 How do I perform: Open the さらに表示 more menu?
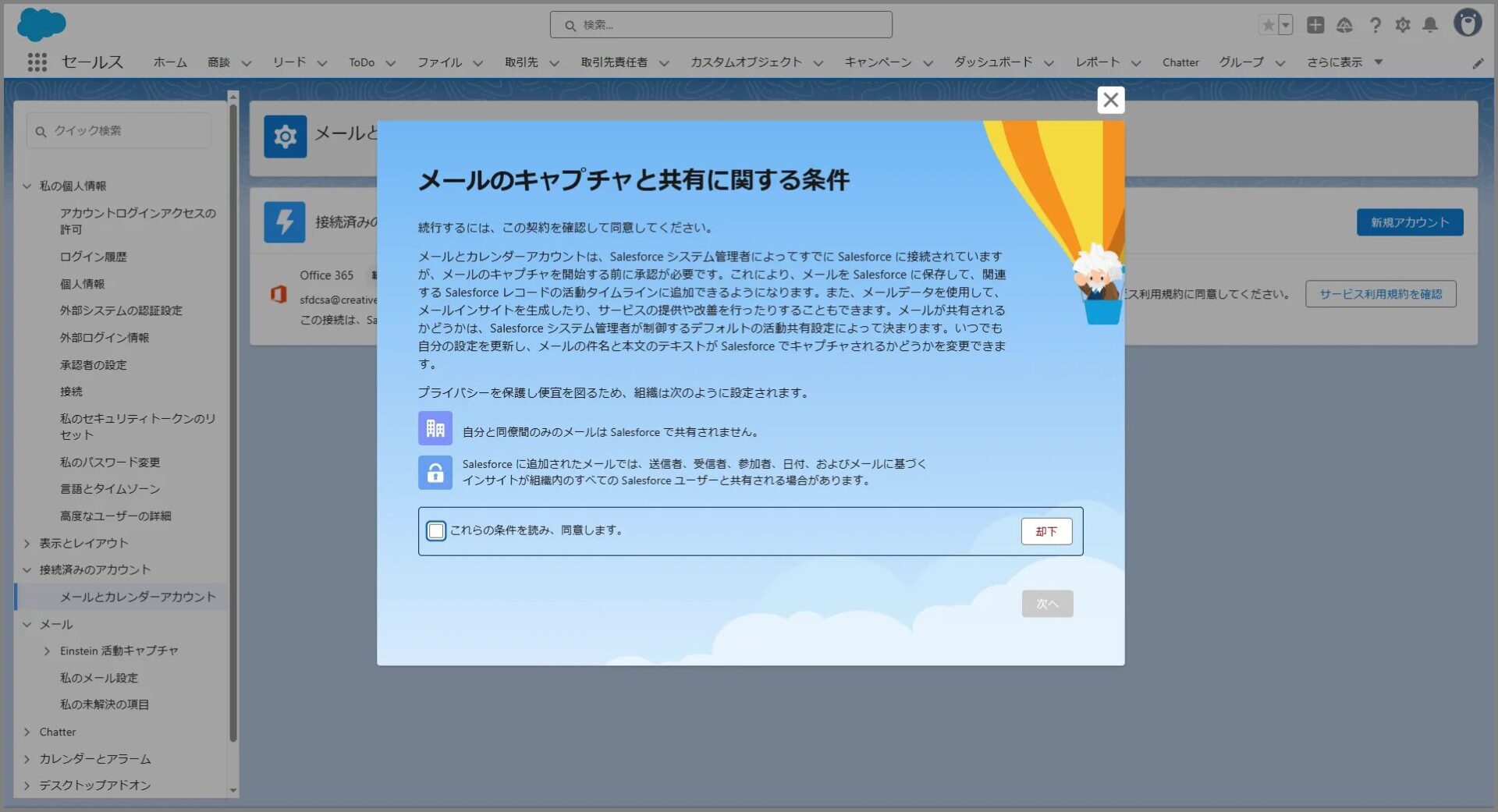(1345, 62)
